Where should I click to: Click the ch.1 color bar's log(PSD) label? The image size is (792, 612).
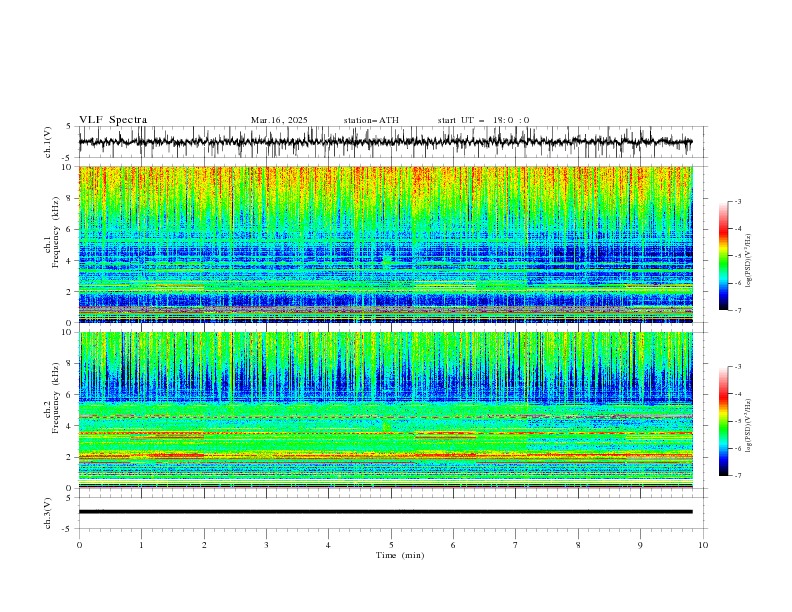pos(748,261)
